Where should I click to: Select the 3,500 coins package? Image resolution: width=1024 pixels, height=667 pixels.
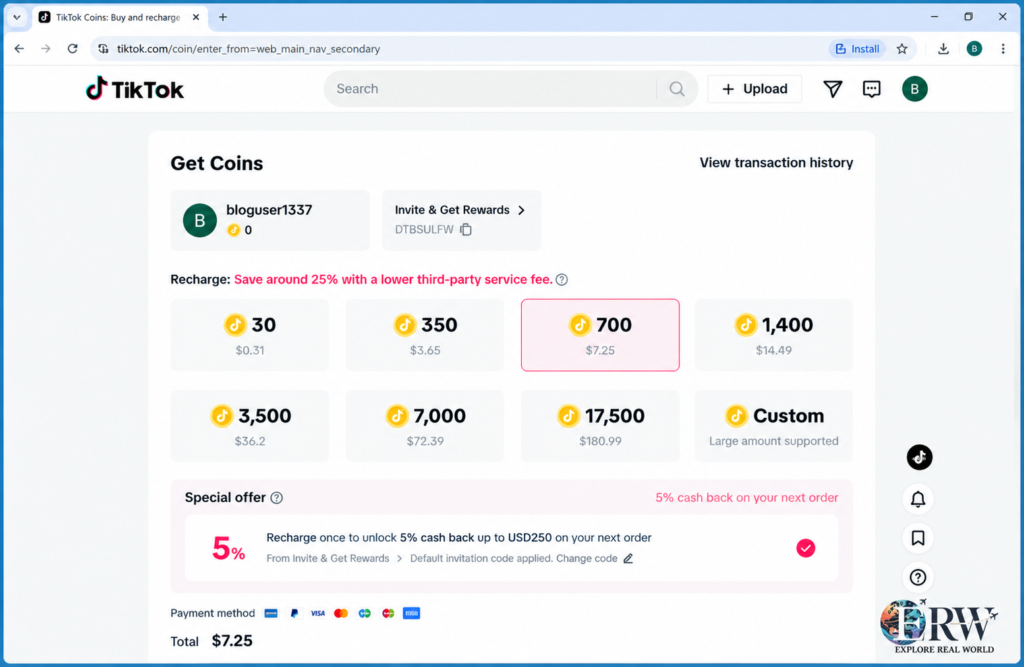click(x=249, y=426)
